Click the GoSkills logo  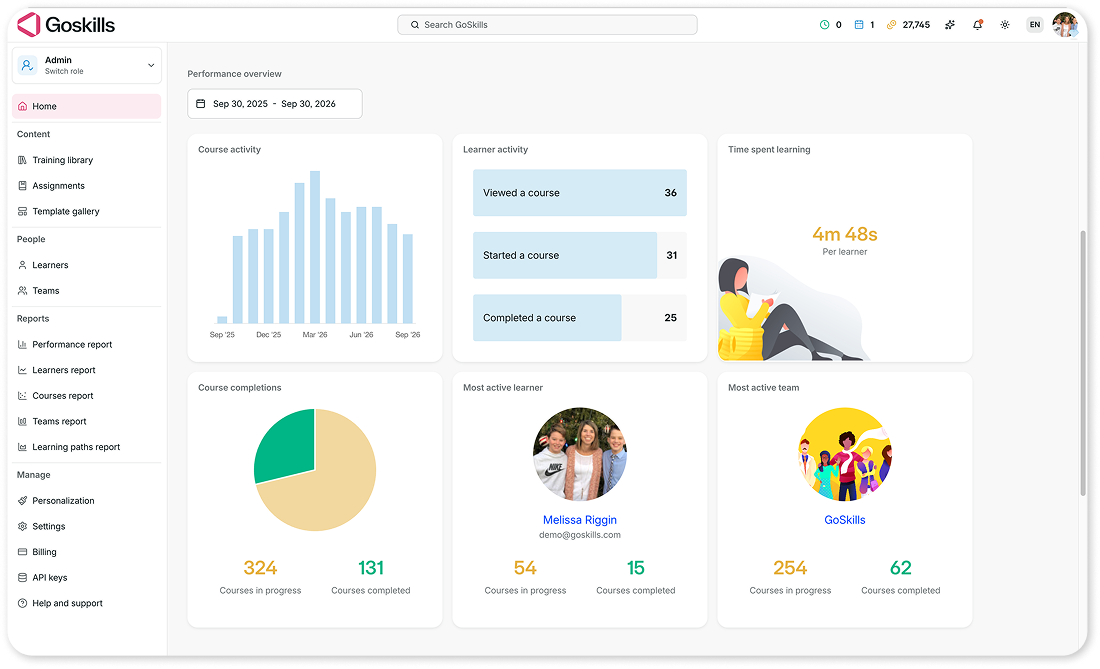(66, 25)
